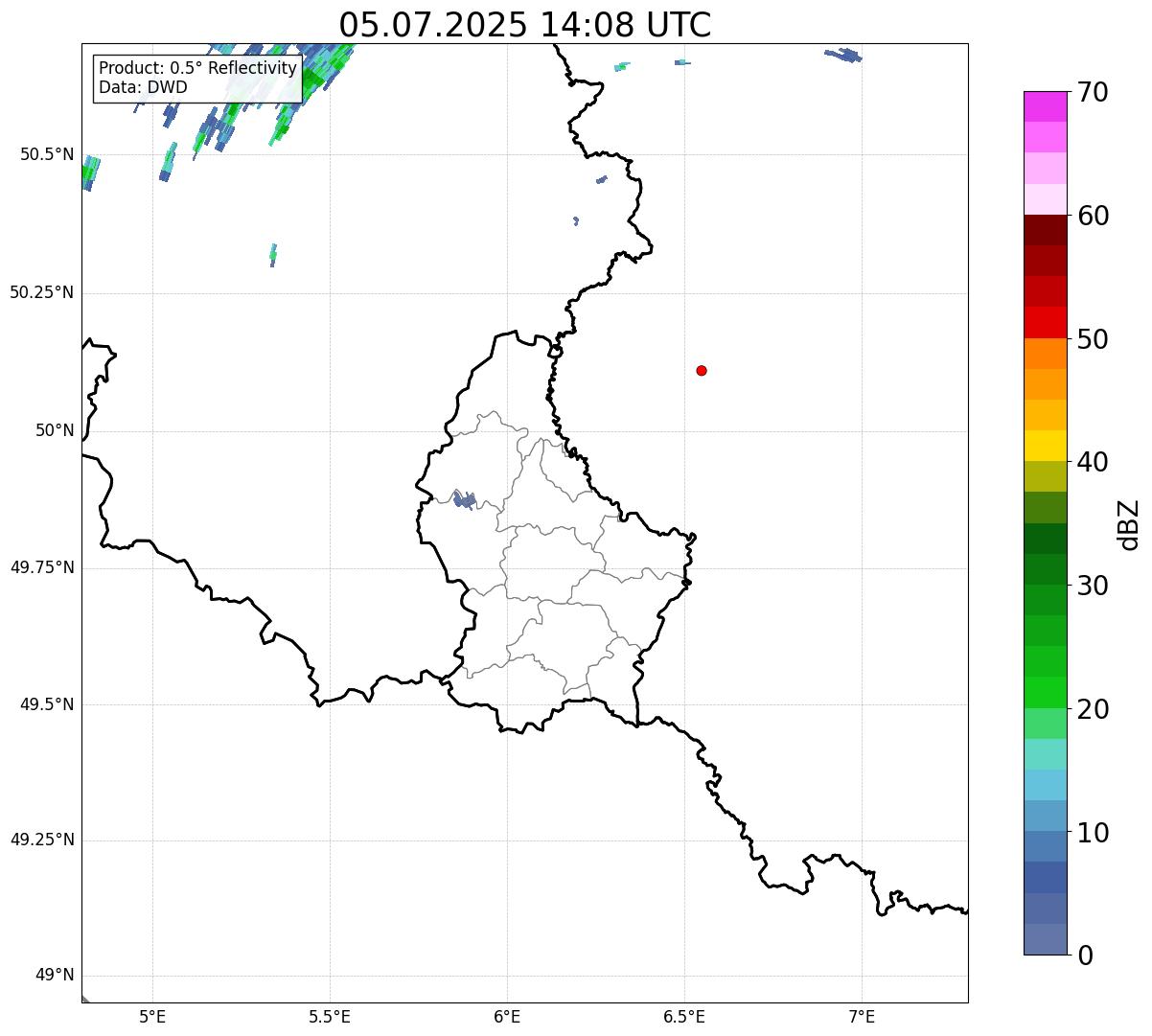Click the 60 colorbar tick value
The width and height of the screenshot is (1152, 1036).
click(1093, 216)
